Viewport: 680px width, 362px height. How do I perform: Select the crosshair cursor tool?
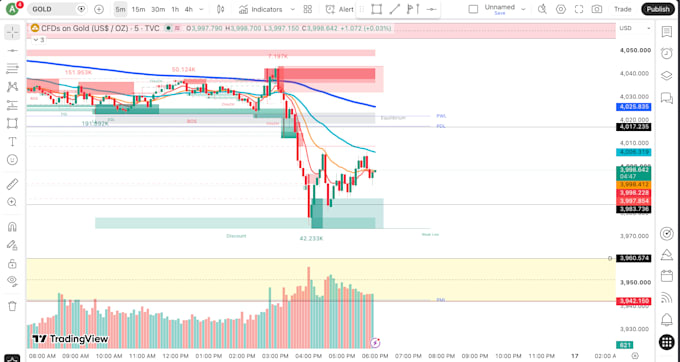coord(12,33)
